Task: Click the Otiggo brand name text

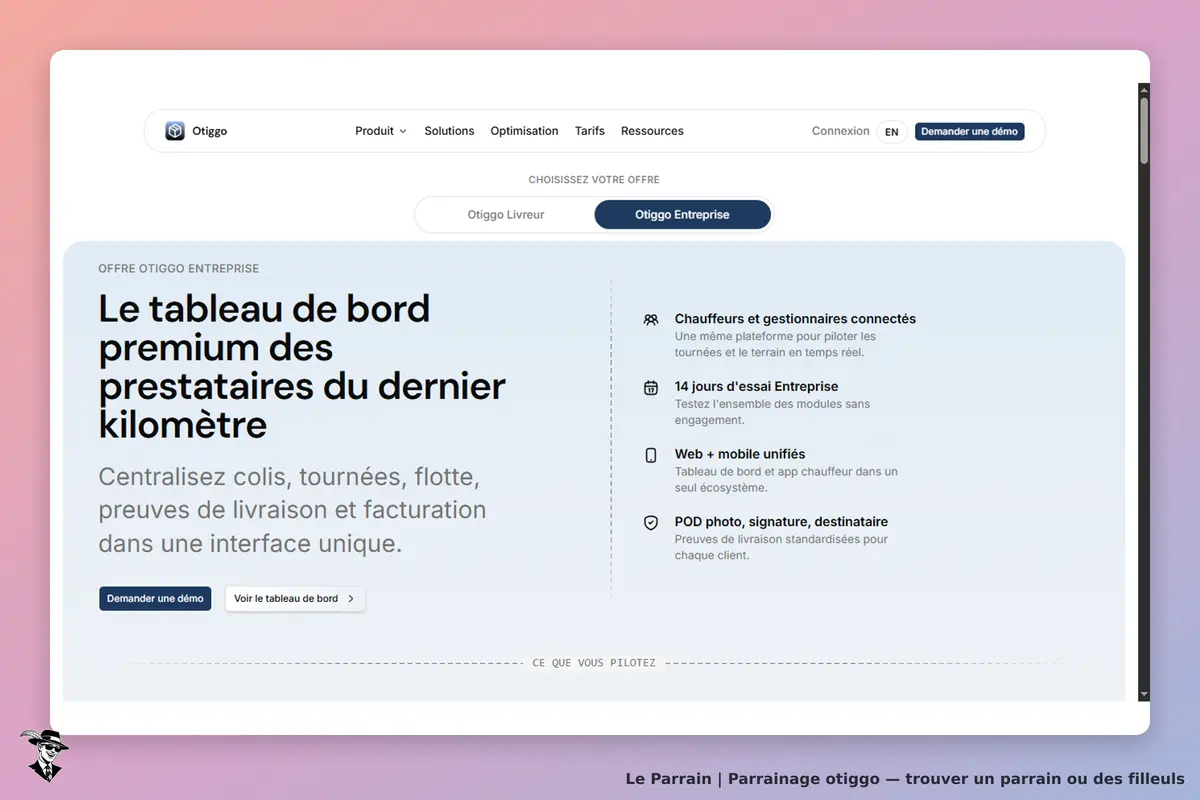Action: point(210,131)
